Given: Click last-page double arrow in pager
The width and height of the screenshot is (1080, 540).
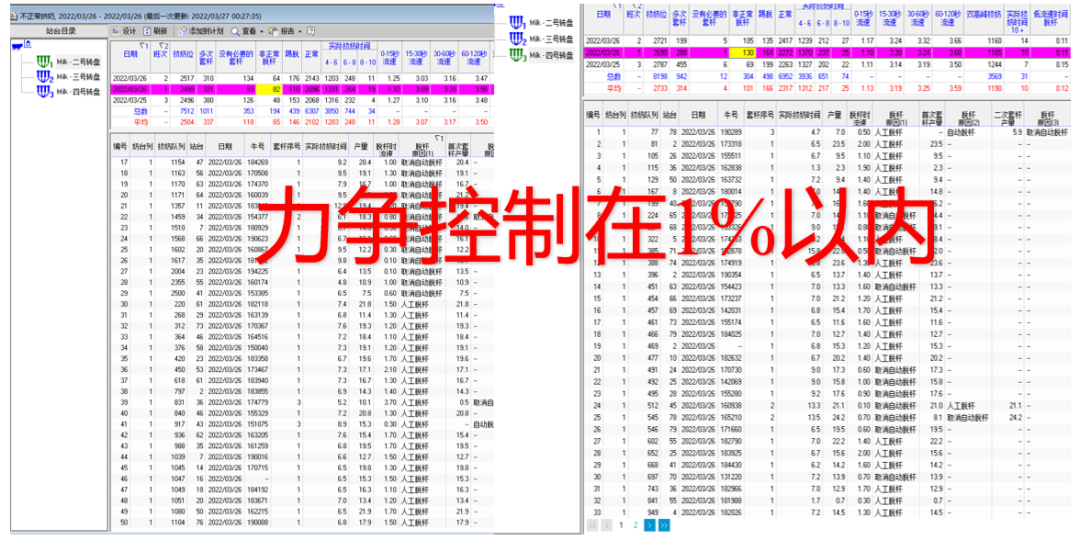Looking at the screenshot, I should click(x=663, y=525).
